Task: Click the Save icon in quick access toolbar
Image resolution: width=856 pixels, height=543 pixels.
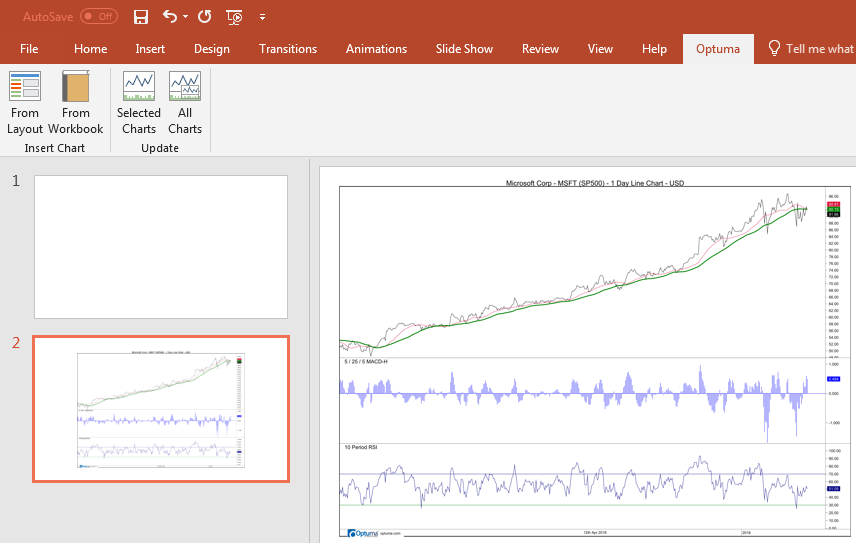Action: pyautogui.click(x=141, y=17)
